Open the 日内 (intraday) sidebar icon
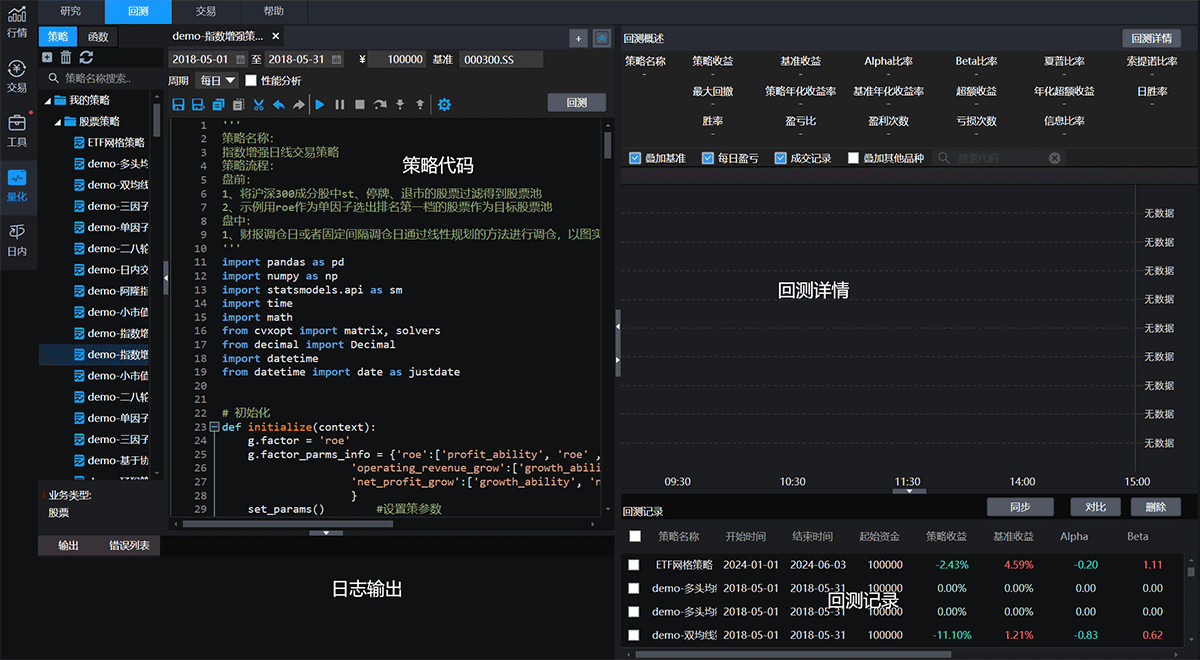Image resolution: width=1200 pixels, height=660 pixels. (x=17, y=240)
